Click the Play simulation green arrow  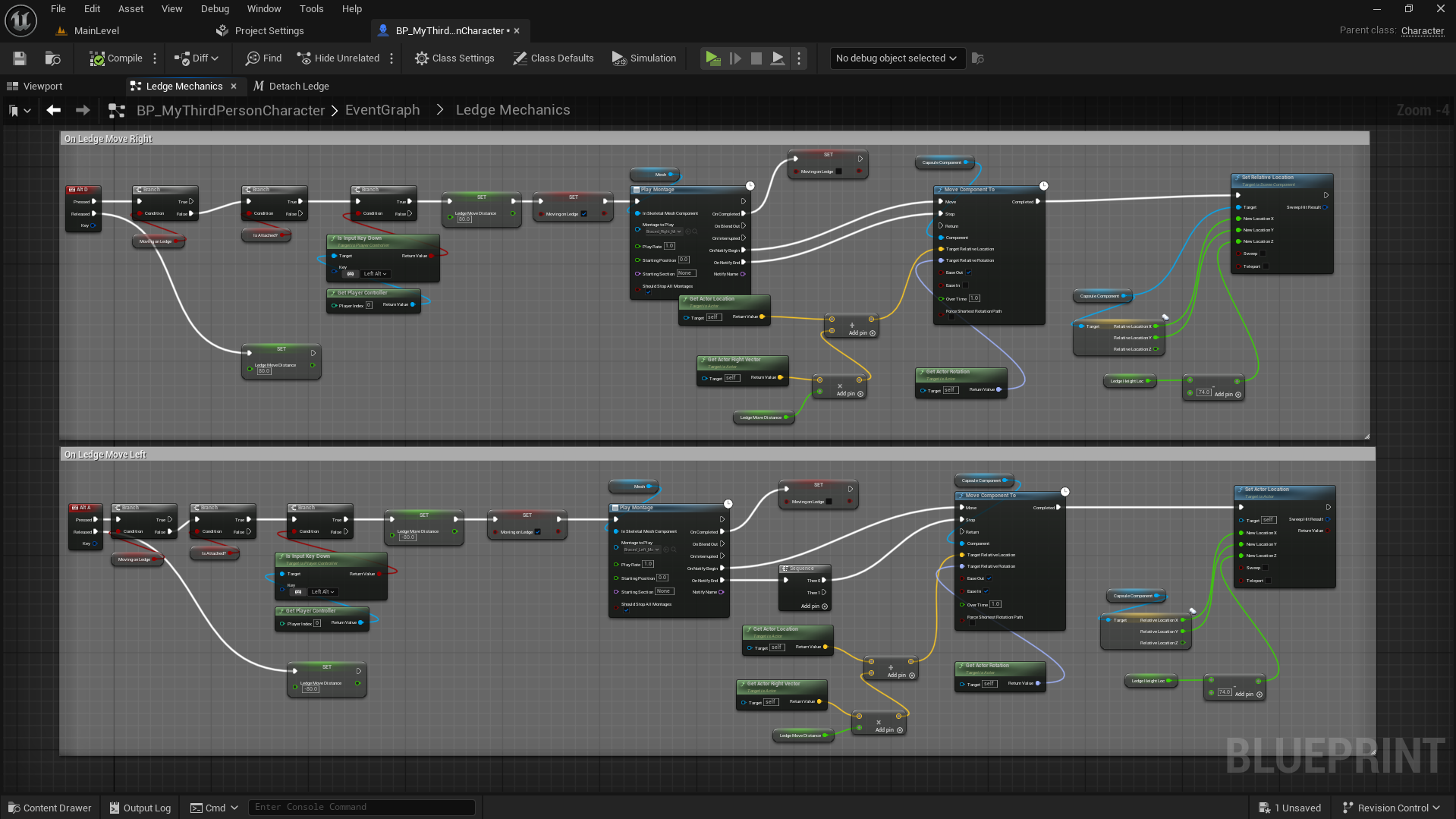click(x=712, y=58)
